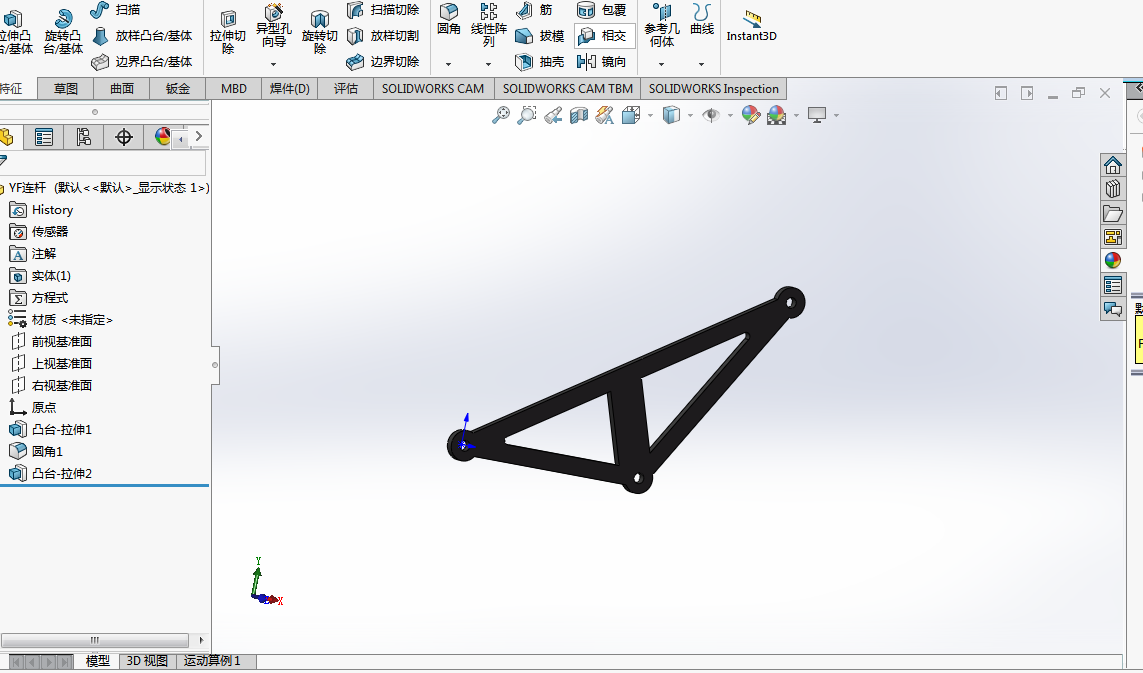The image size is (1143, 673).
Task: Click the Zoom to Fit magnifier icon
Action: [x=501, y=115]
